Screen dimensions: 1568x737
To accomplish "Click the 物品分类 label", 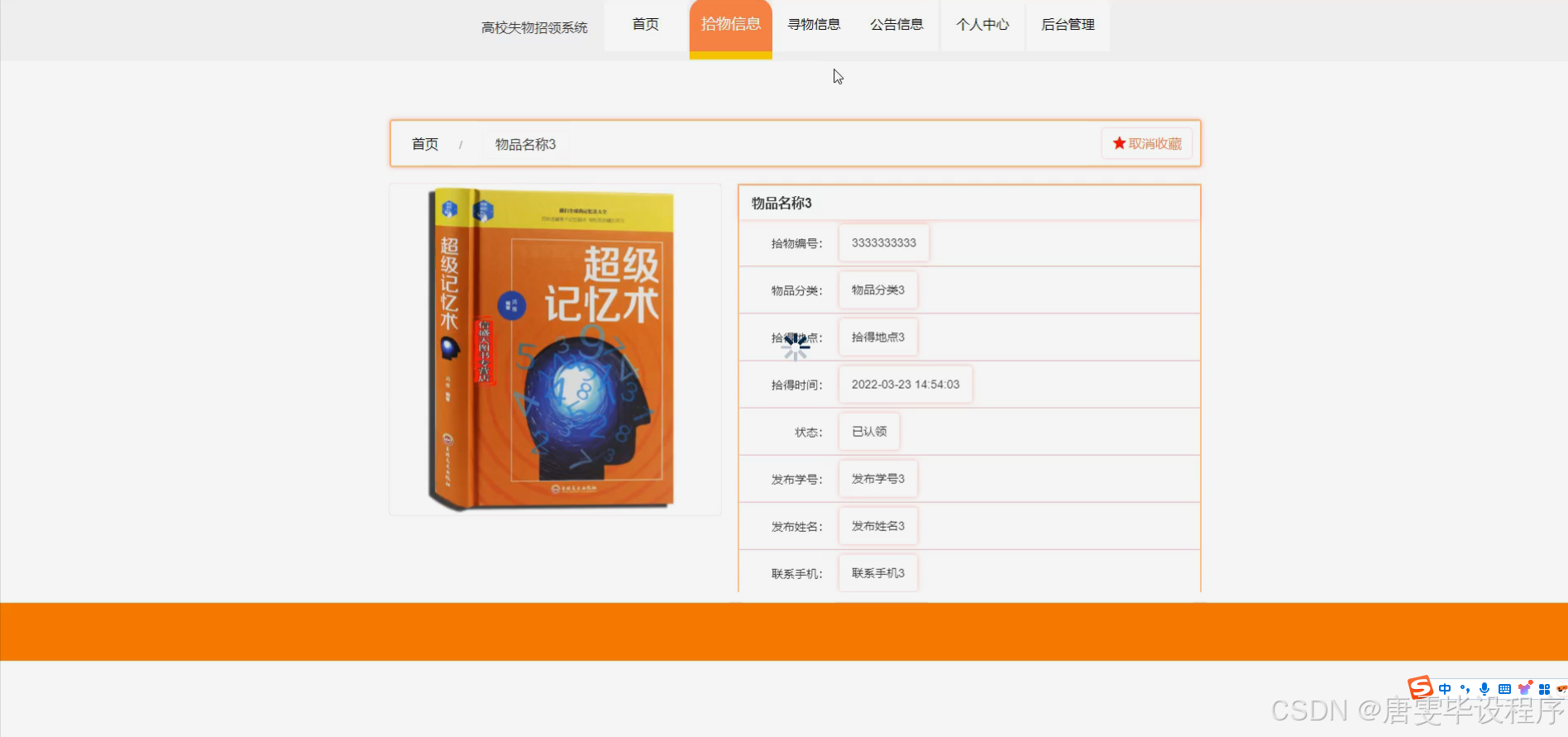I will (797, 291).
